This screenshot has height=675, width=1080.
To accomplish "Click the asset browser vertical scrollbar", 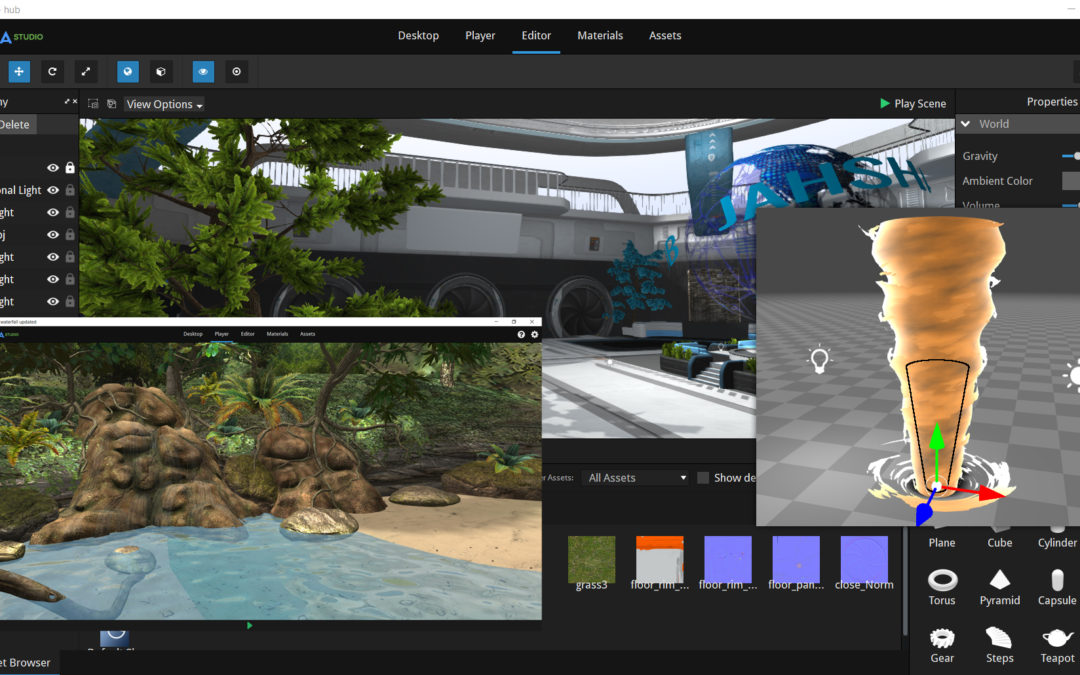I will pyautogui.click(x=905, y=582).
